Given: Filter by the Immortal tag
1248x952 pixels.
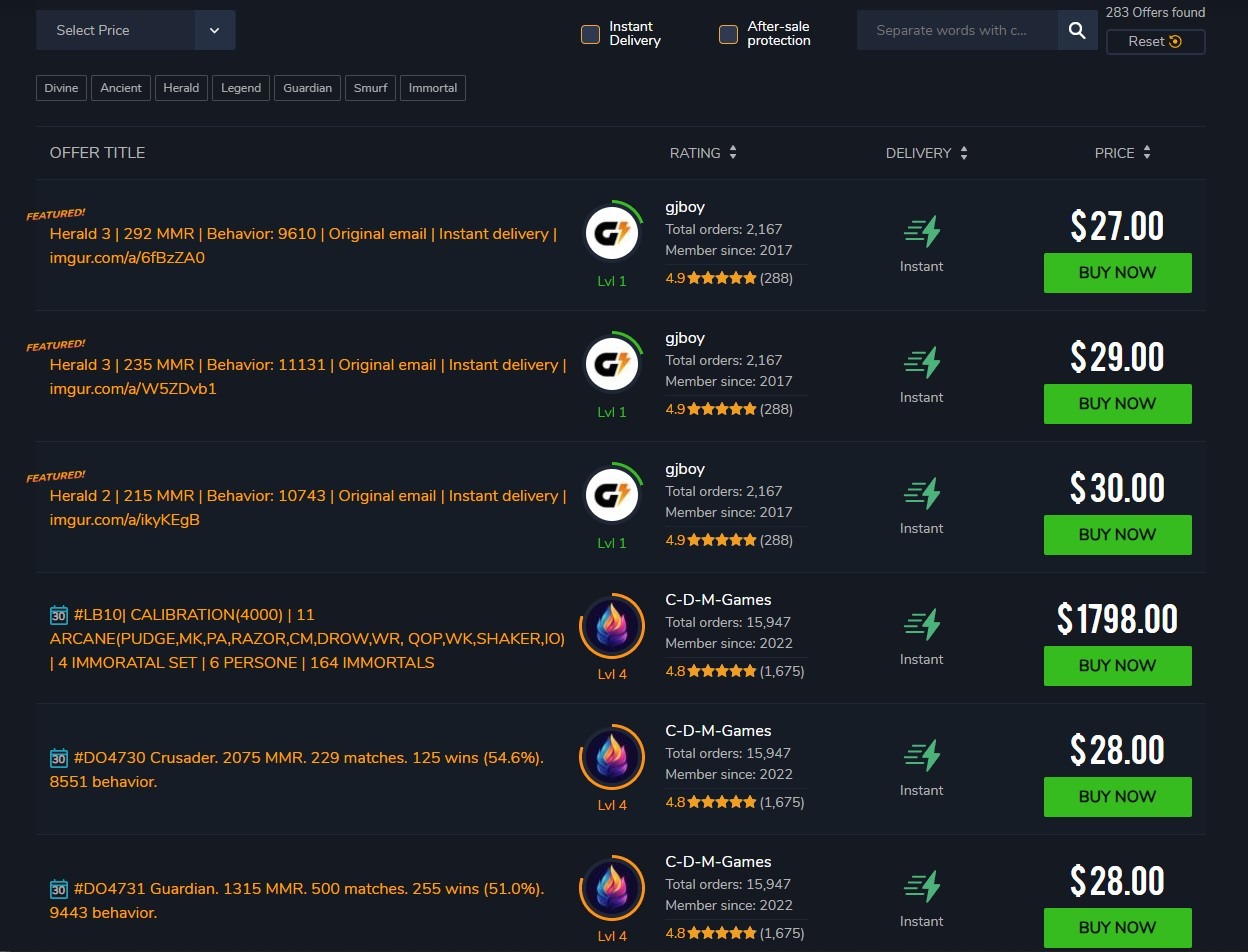Looking at the screenshot, I should coord(433,88).
